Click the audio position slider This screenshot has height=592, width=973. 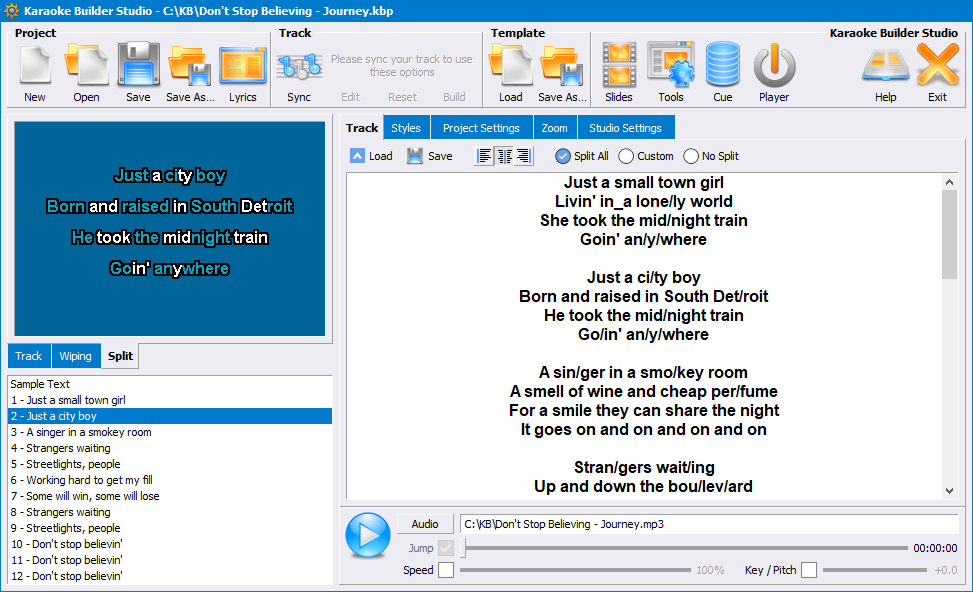point(684,548)
